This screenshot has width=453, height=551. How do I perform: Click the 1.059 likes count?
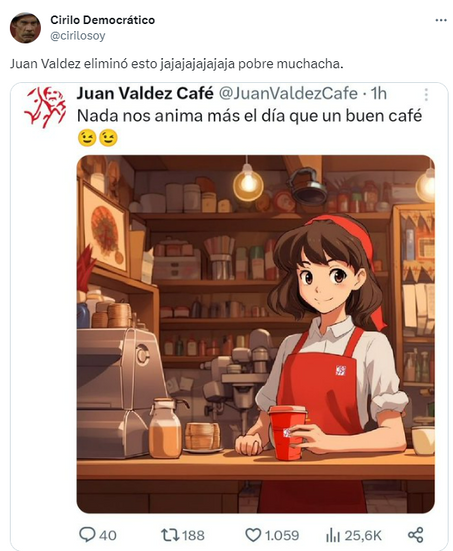tap(282, 535)
